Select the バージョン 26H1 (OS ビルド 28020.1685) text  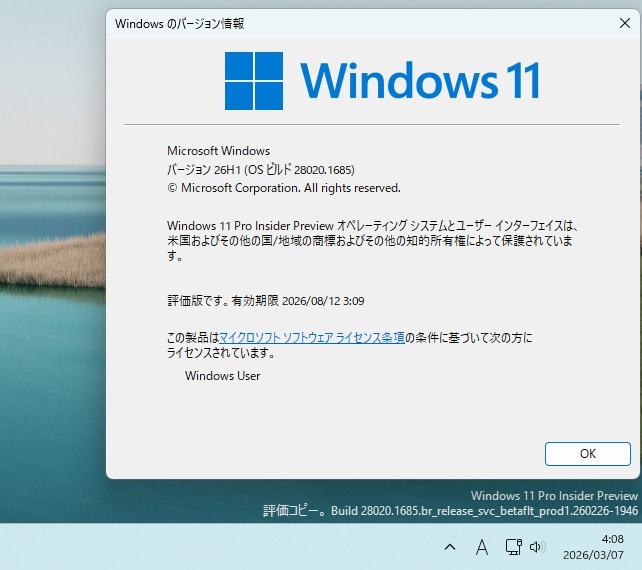pyautogui.click(x=261, y=170)
